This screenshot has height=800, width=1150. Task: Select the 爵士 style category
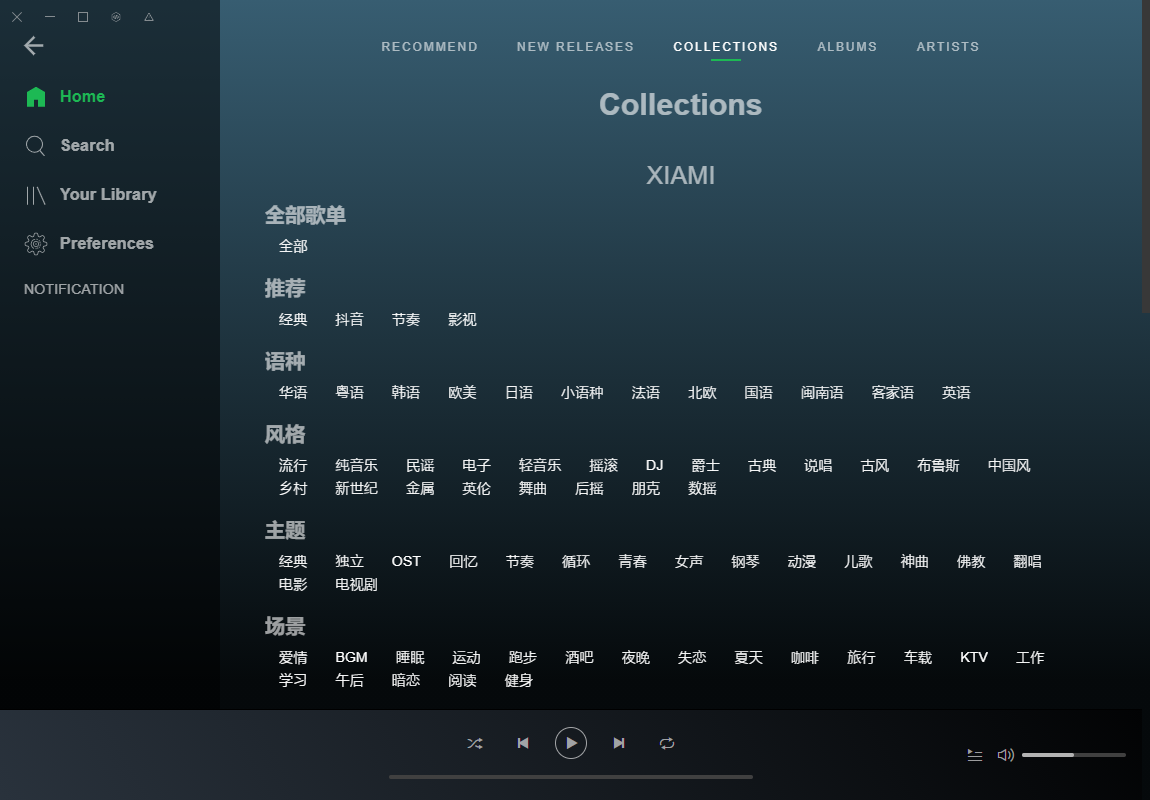[705, 466]
